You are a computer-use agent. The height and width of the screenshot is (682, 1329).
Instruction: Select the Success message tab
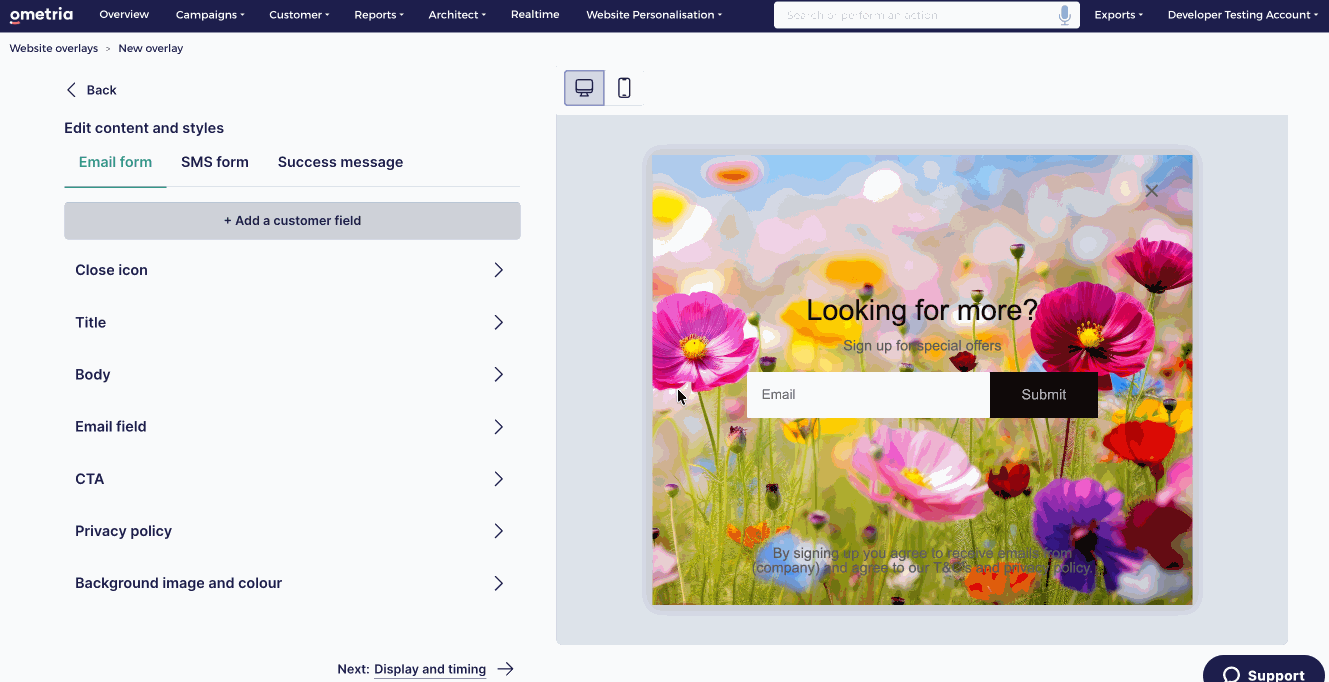pos(340,162)
